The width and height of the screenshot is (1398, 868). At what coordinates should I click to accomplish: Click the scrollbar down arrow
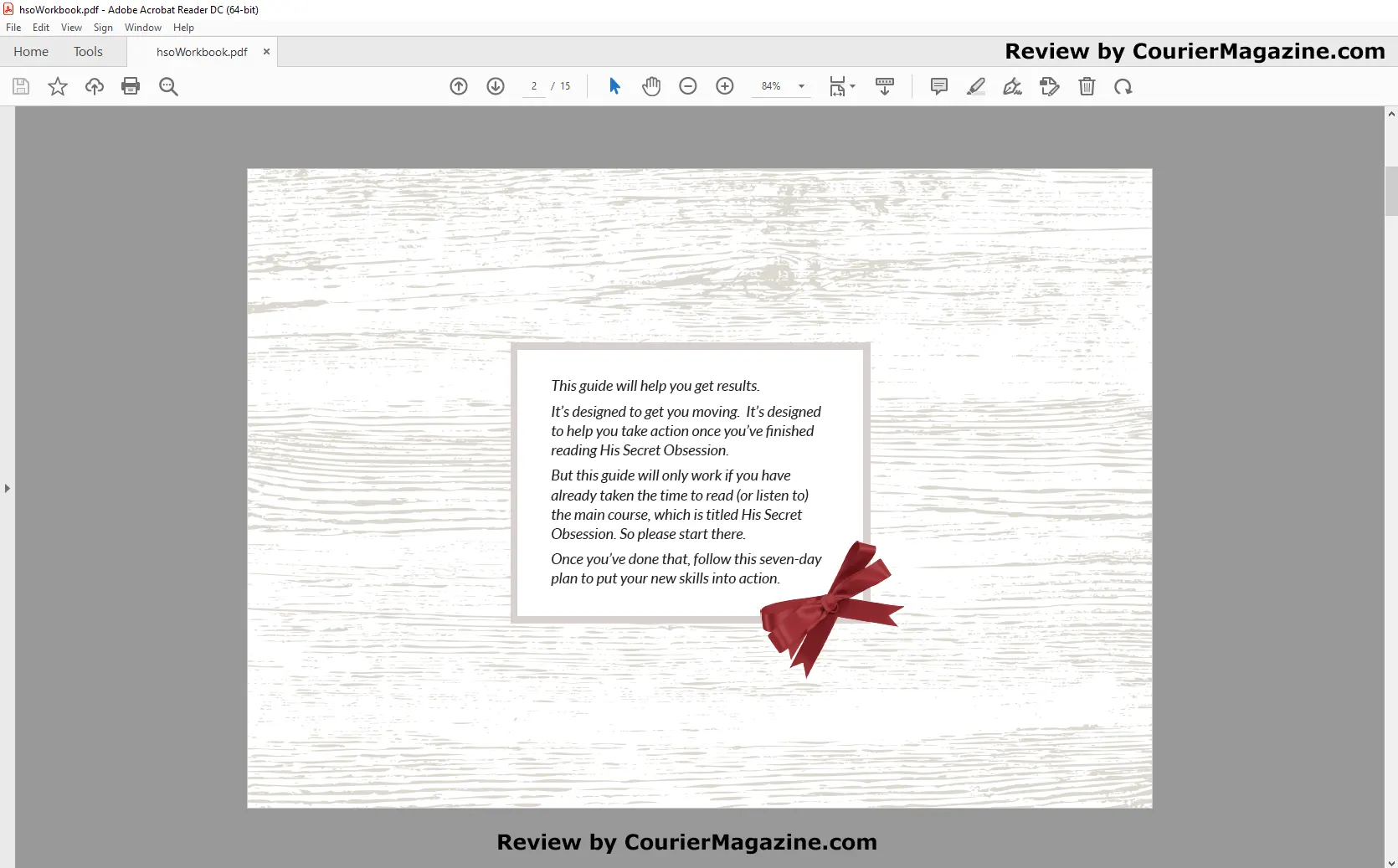point(1391,862)
